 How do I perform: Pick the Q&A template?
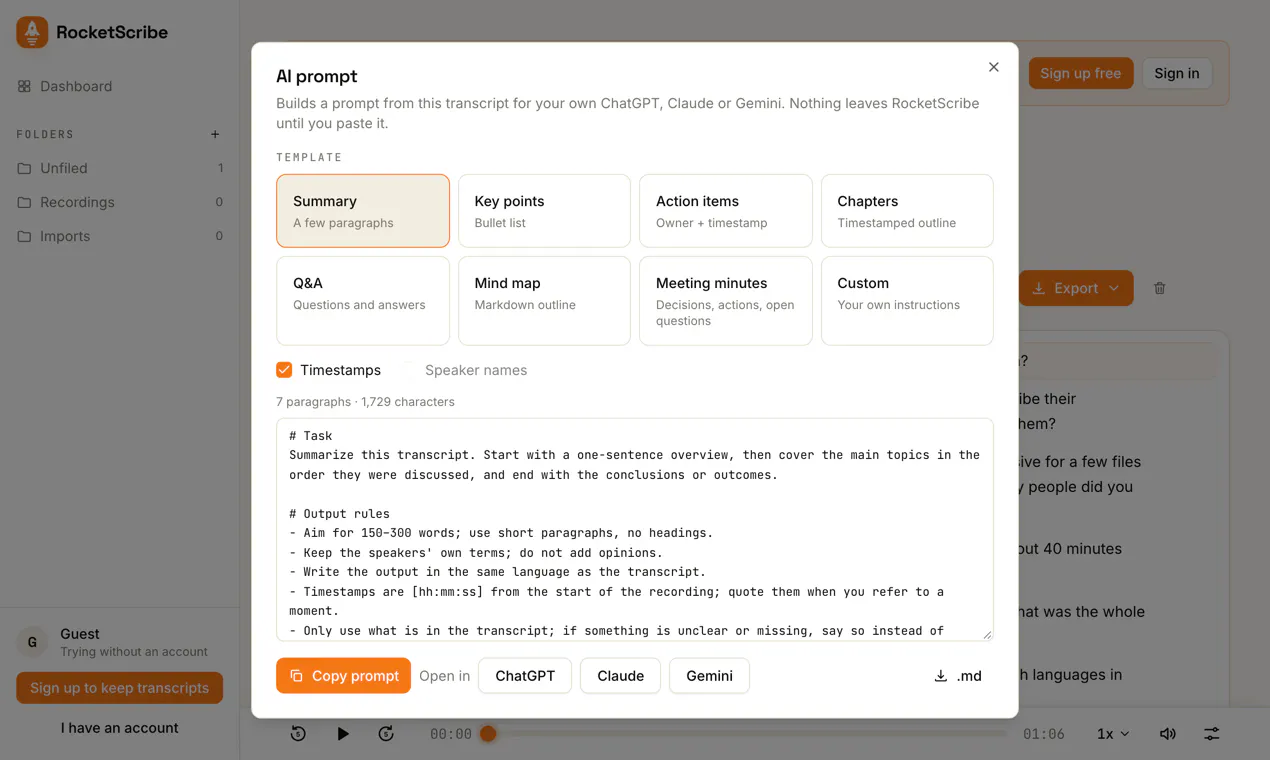(x=363, y=301)
